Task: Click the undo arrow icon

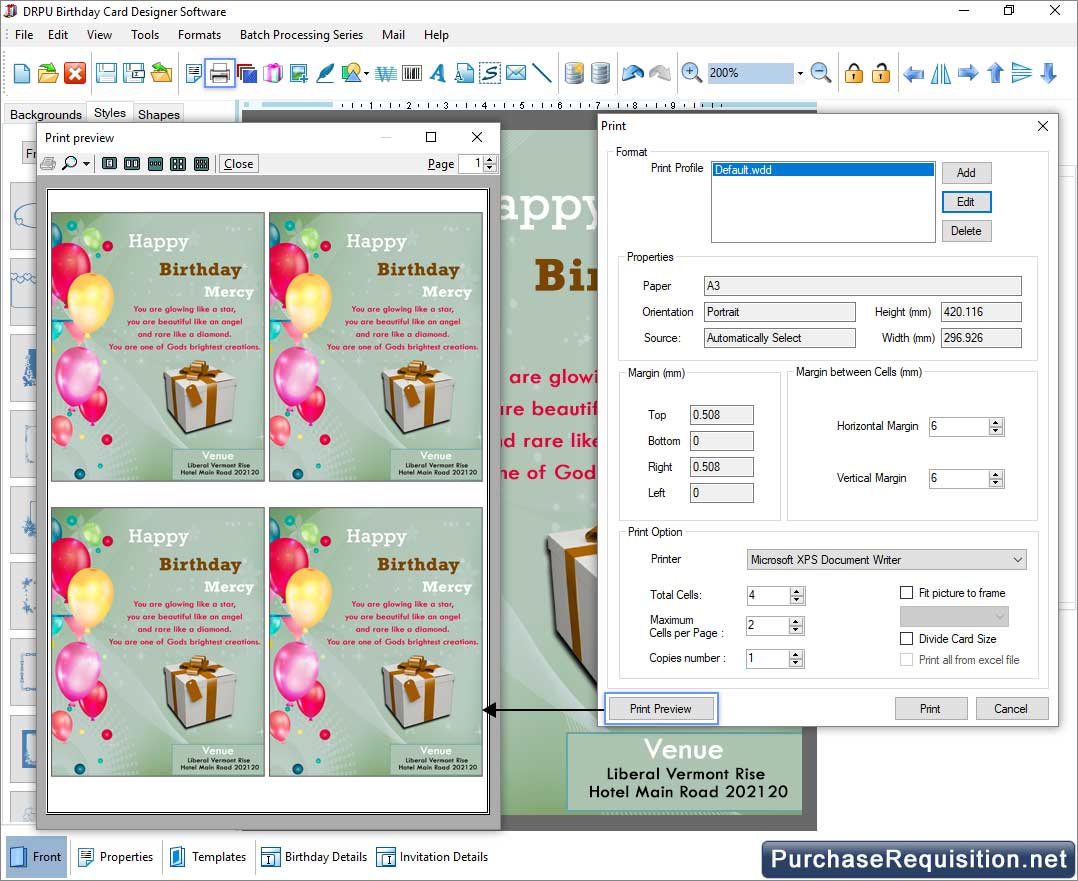Action: tap(632, 73)
